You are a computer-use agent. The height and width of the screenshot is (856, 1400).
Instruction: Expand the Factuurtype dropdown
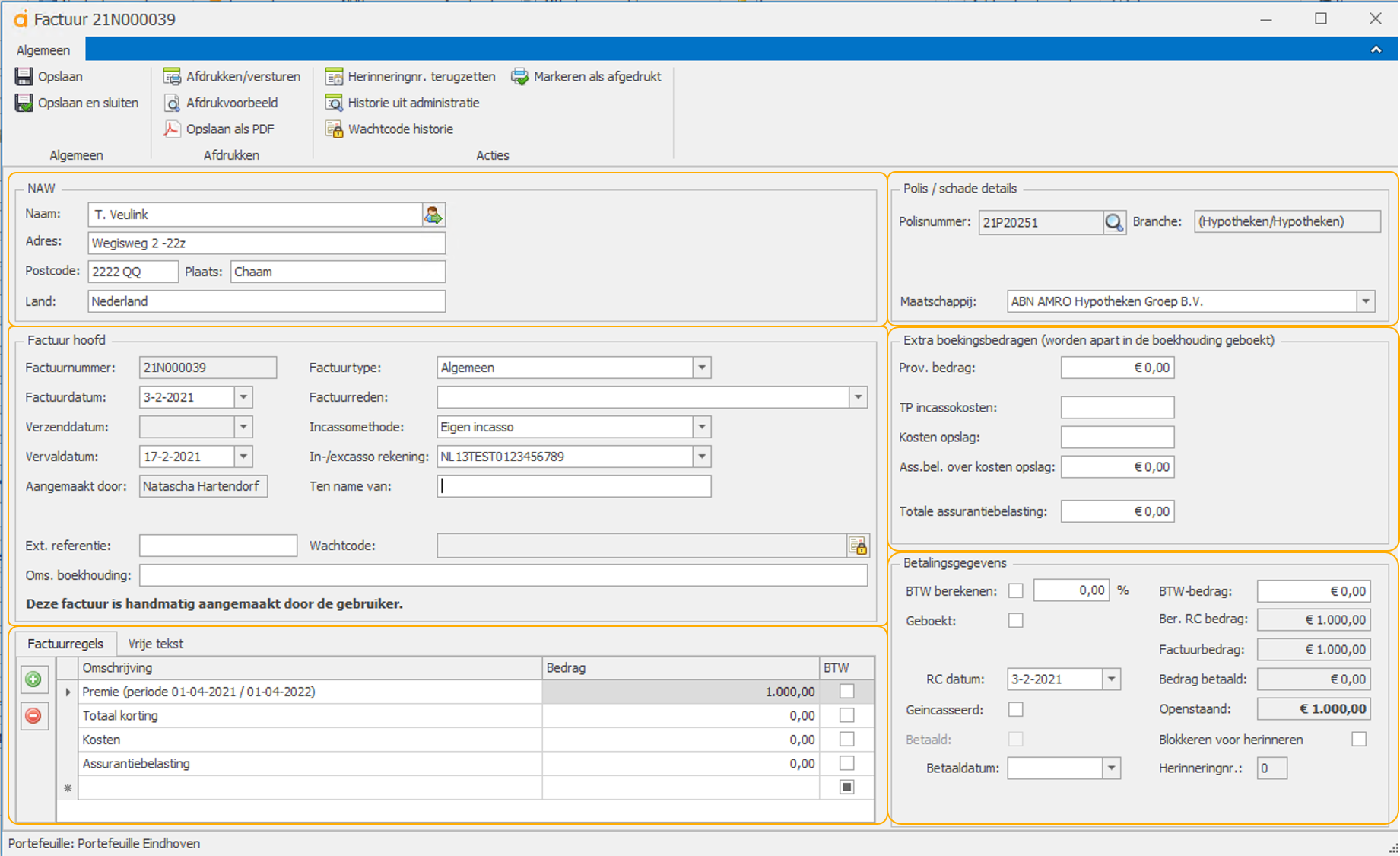(702, 368)
